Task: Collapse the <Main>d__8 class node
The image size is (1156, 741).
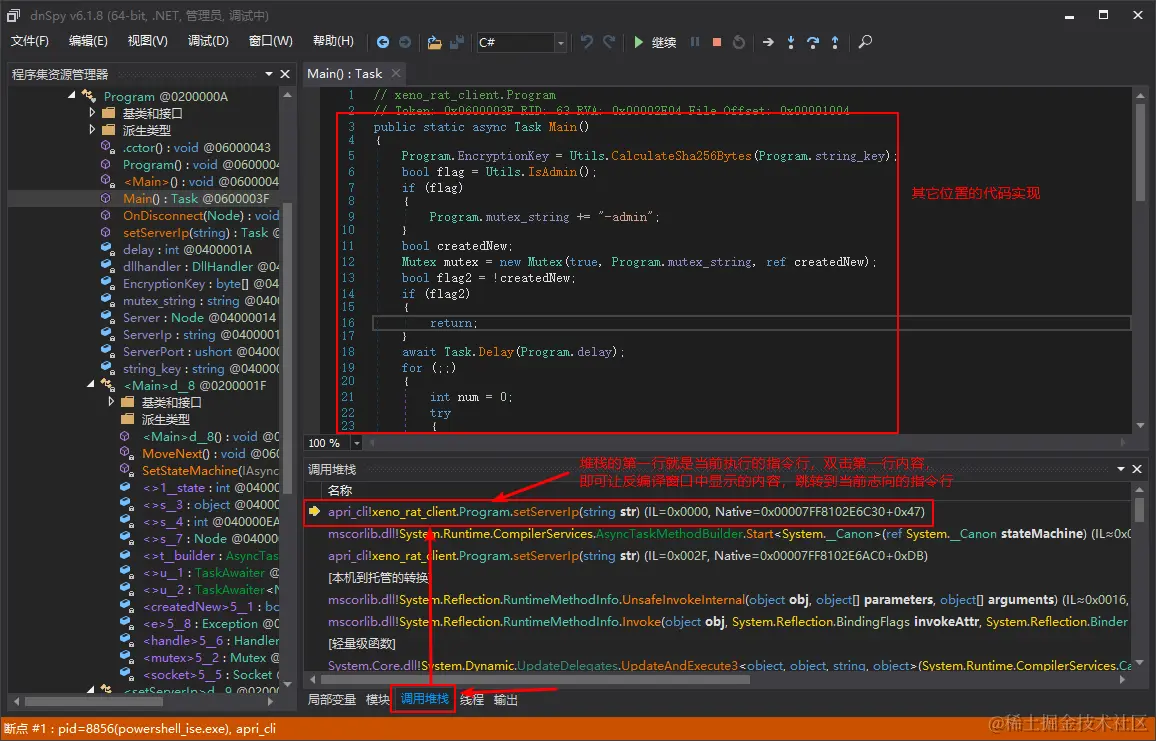Action: click(91, 385)
